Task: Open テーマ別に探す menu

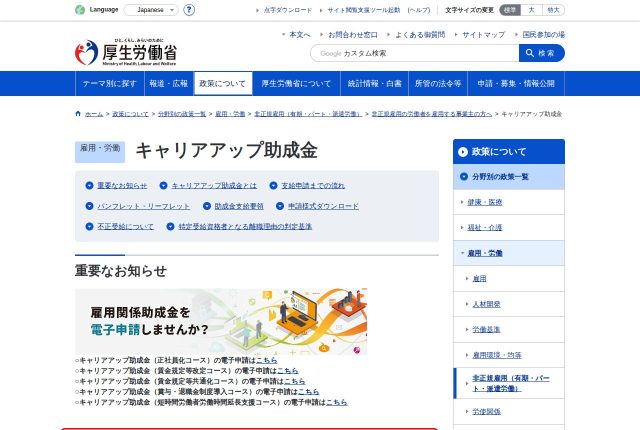Action: point(110,84)
